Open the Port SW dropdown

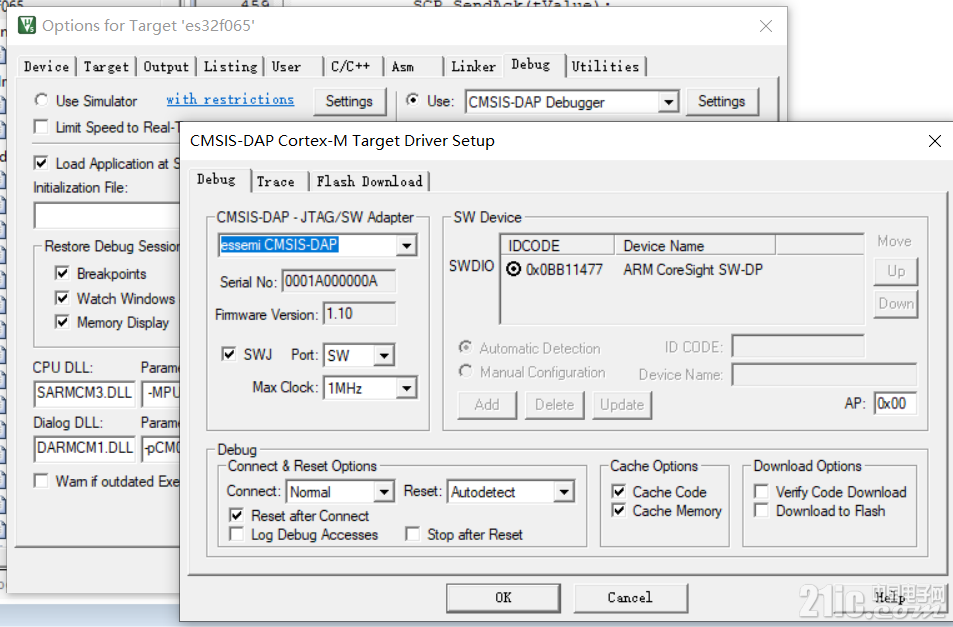click(384, 355)
